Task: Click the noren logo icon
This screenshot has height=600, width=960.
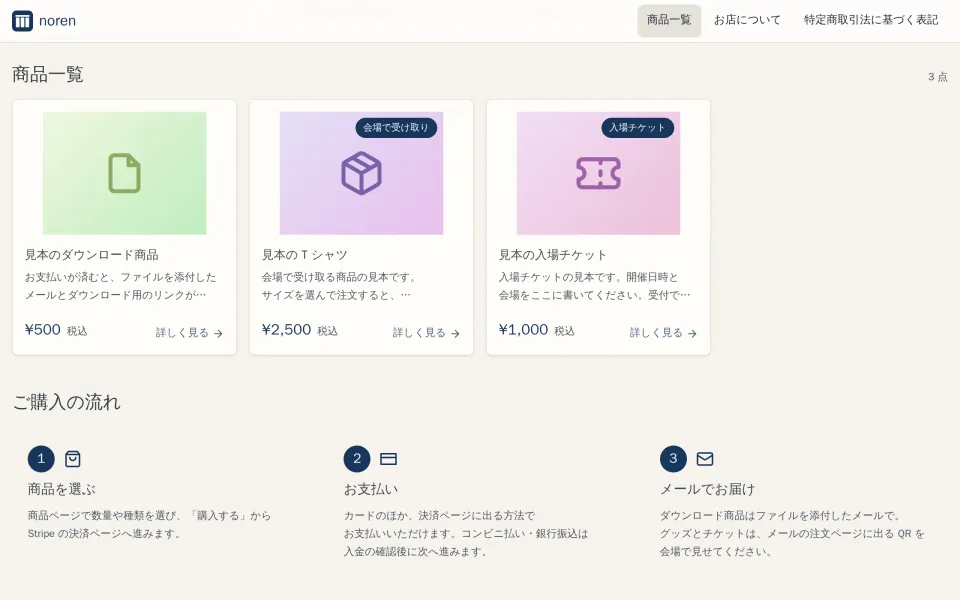Action: pos(23,21)
